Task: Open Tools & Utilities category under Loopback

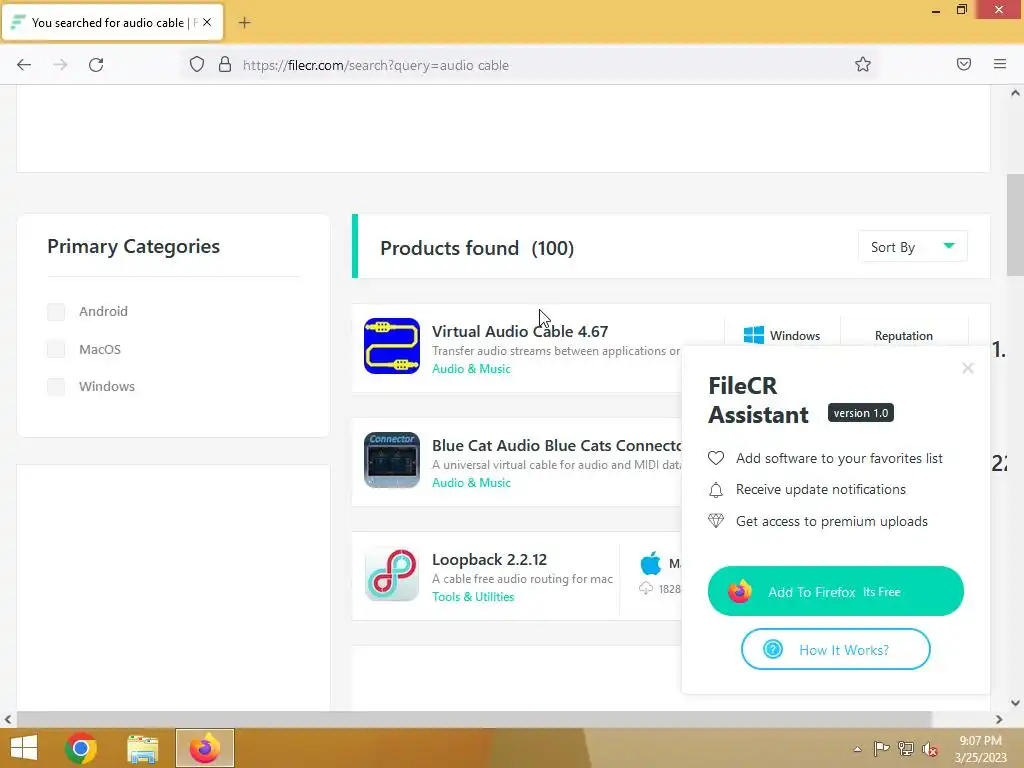Action: point(473,597)
